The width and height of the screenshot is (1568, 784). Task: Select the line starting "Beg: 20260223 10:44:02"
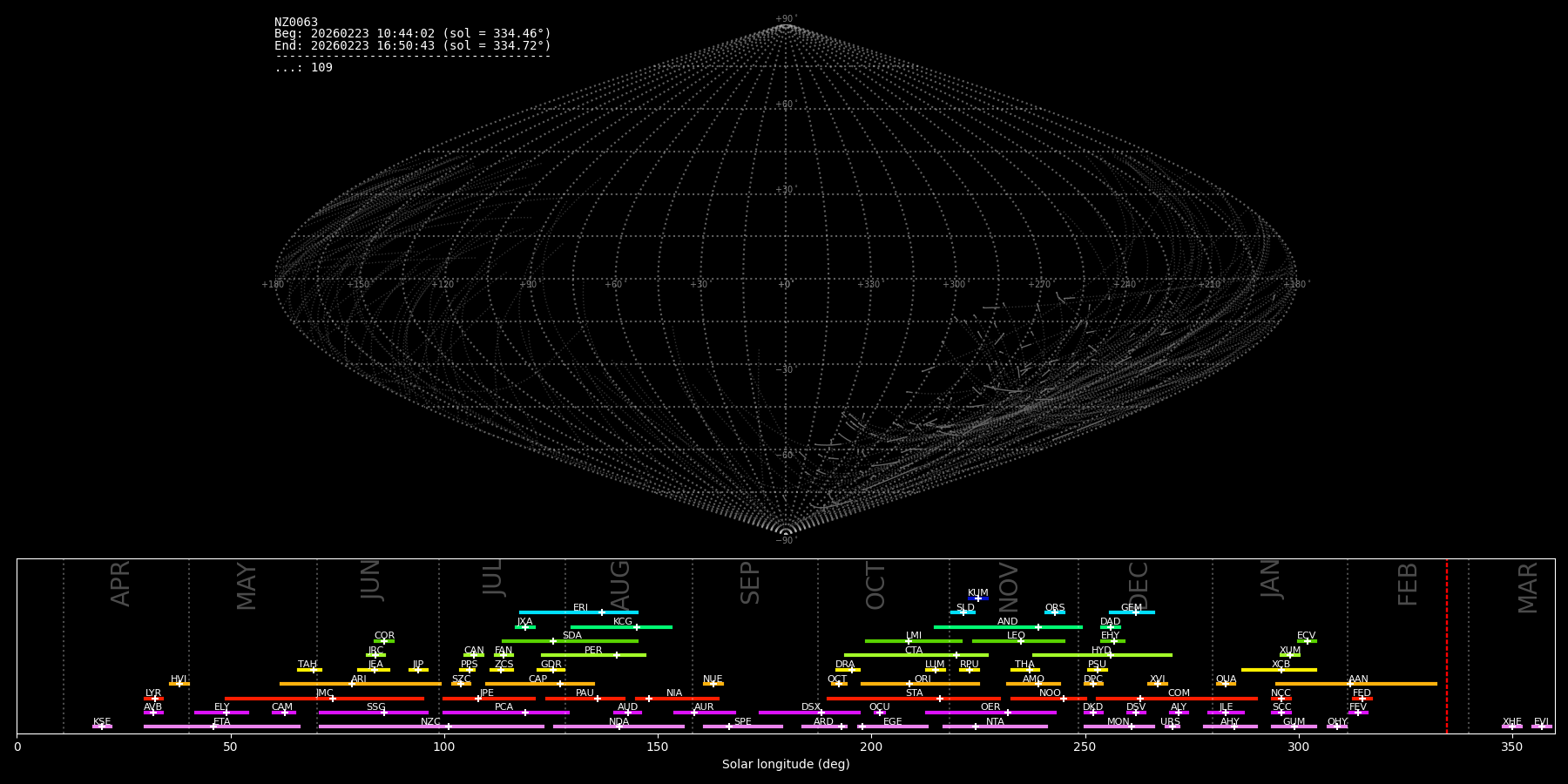[413, 34]
